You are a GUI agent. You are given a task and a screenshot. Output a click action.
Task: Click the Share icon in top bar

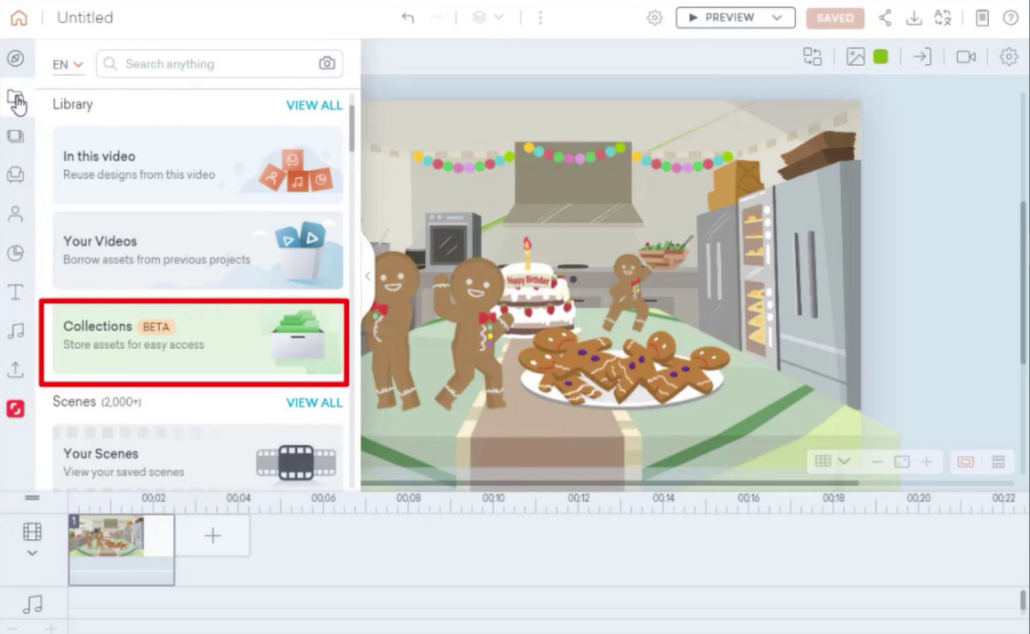point(885,18)
